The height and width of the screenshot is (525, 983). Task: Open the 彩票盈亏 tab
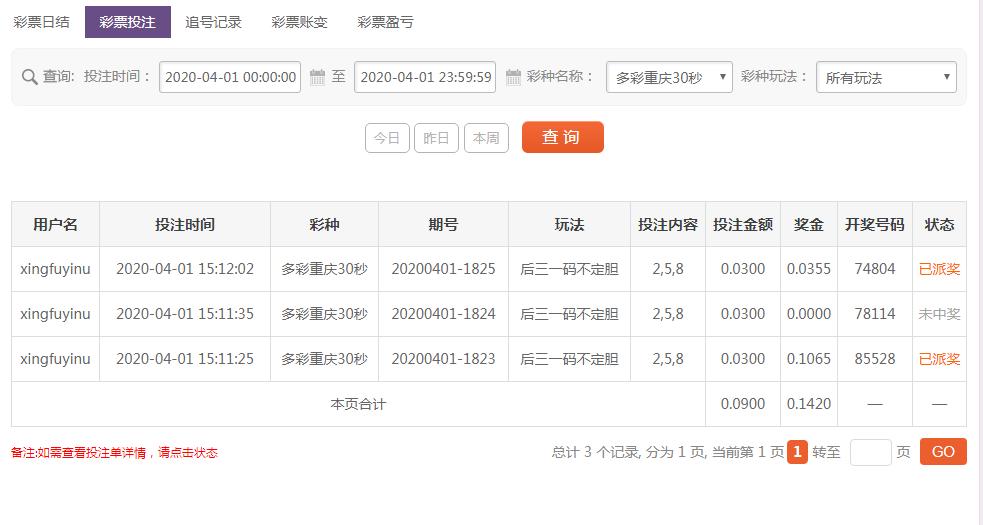pyautogui.click(x=385, y=21)
